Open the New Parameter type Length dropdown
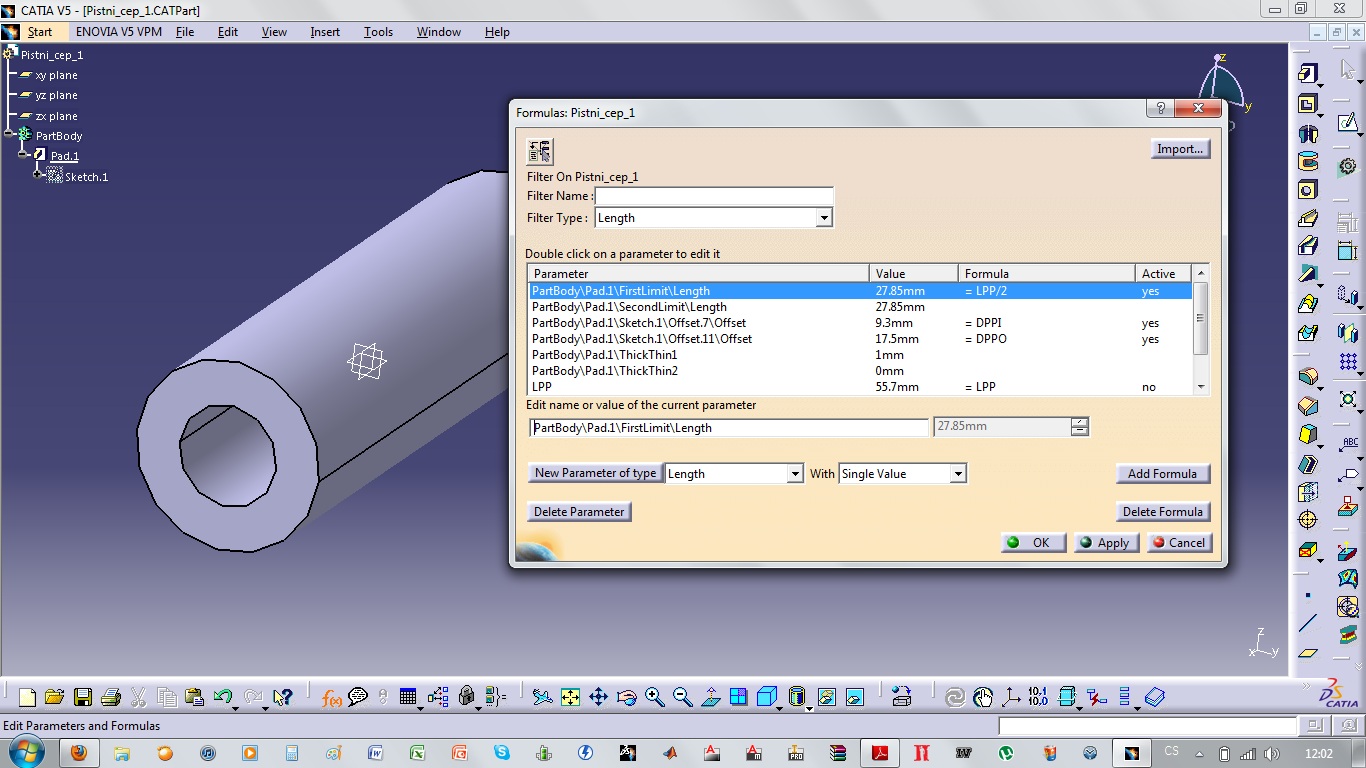The height and width of the screenshot is (768, 1366). 795,474
